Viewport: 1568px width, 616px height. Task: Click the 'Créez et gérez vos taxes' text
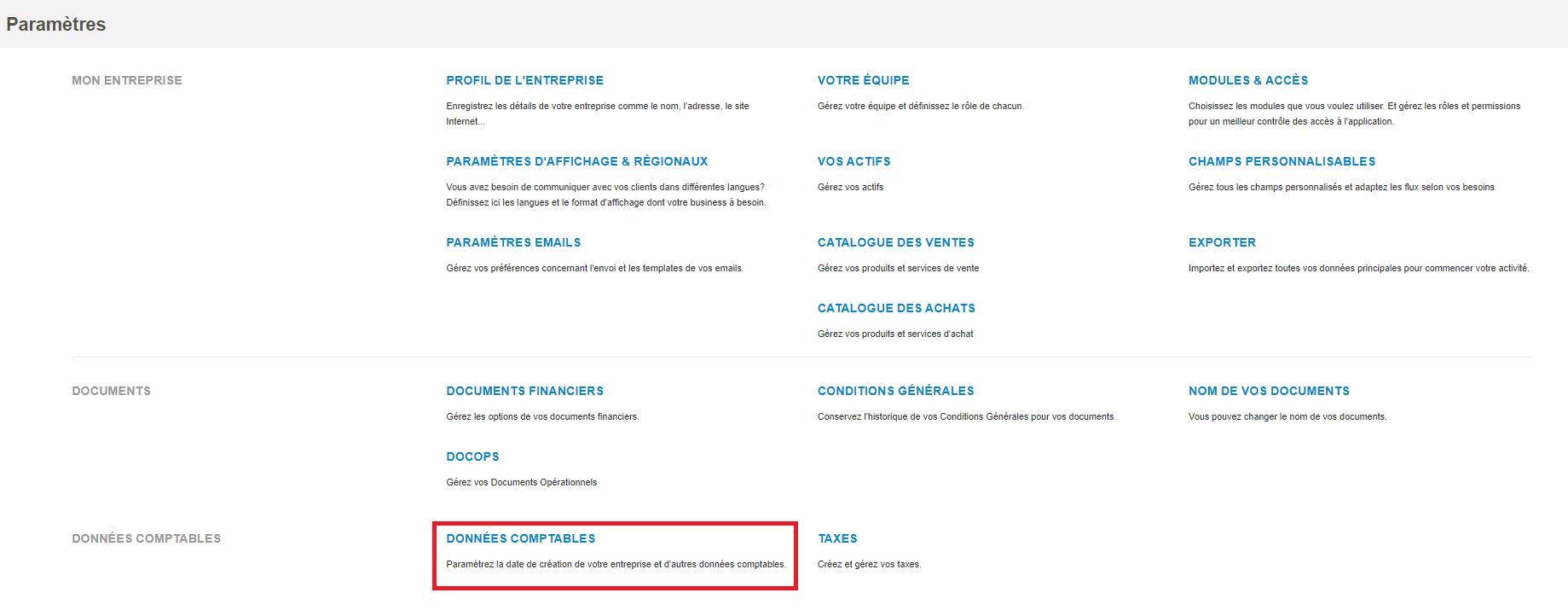[x=869, y=564]
